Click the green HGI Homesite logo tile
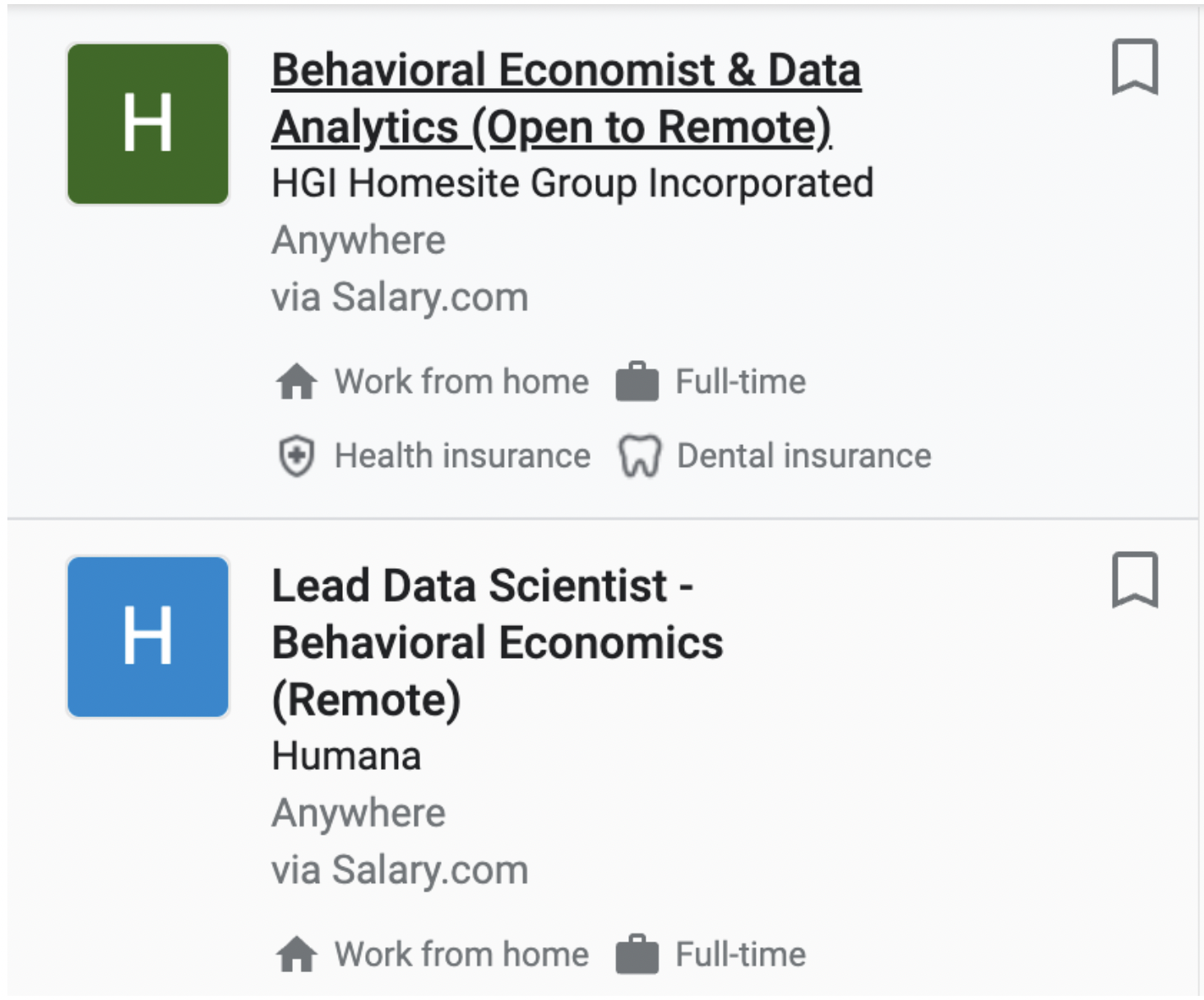This screenshot has height=1000, width=1204. pyautogui.click(x=148, y=124)
